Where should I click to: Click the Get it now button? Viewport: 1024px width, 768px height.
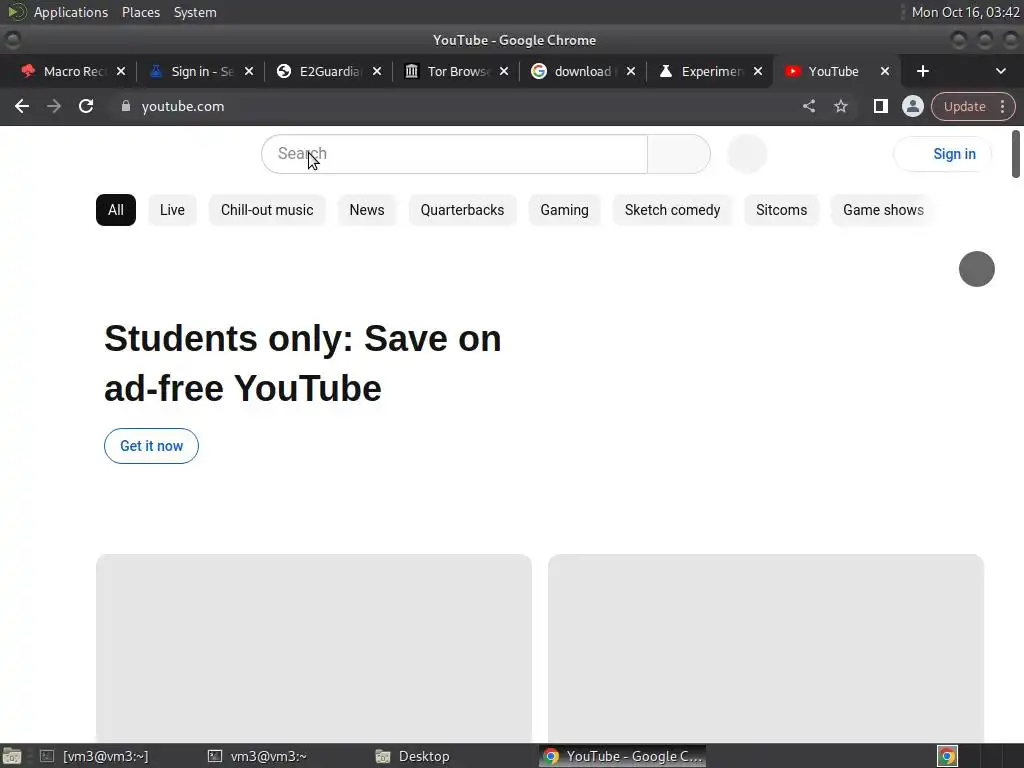pyautogui.click(x=152, y=446)
